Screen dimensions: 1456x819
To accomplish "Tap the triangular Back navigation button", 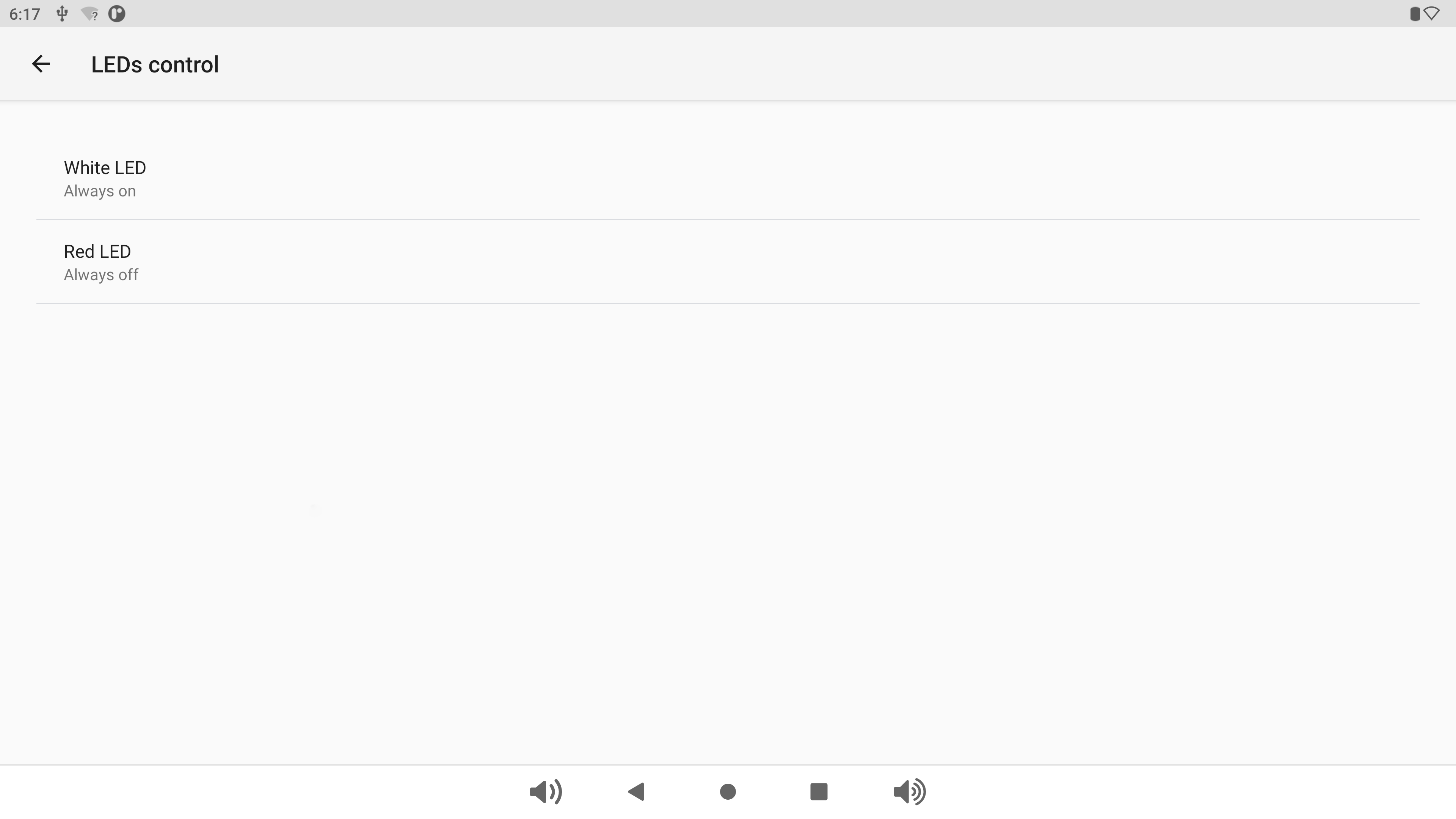I will (637, 791).
